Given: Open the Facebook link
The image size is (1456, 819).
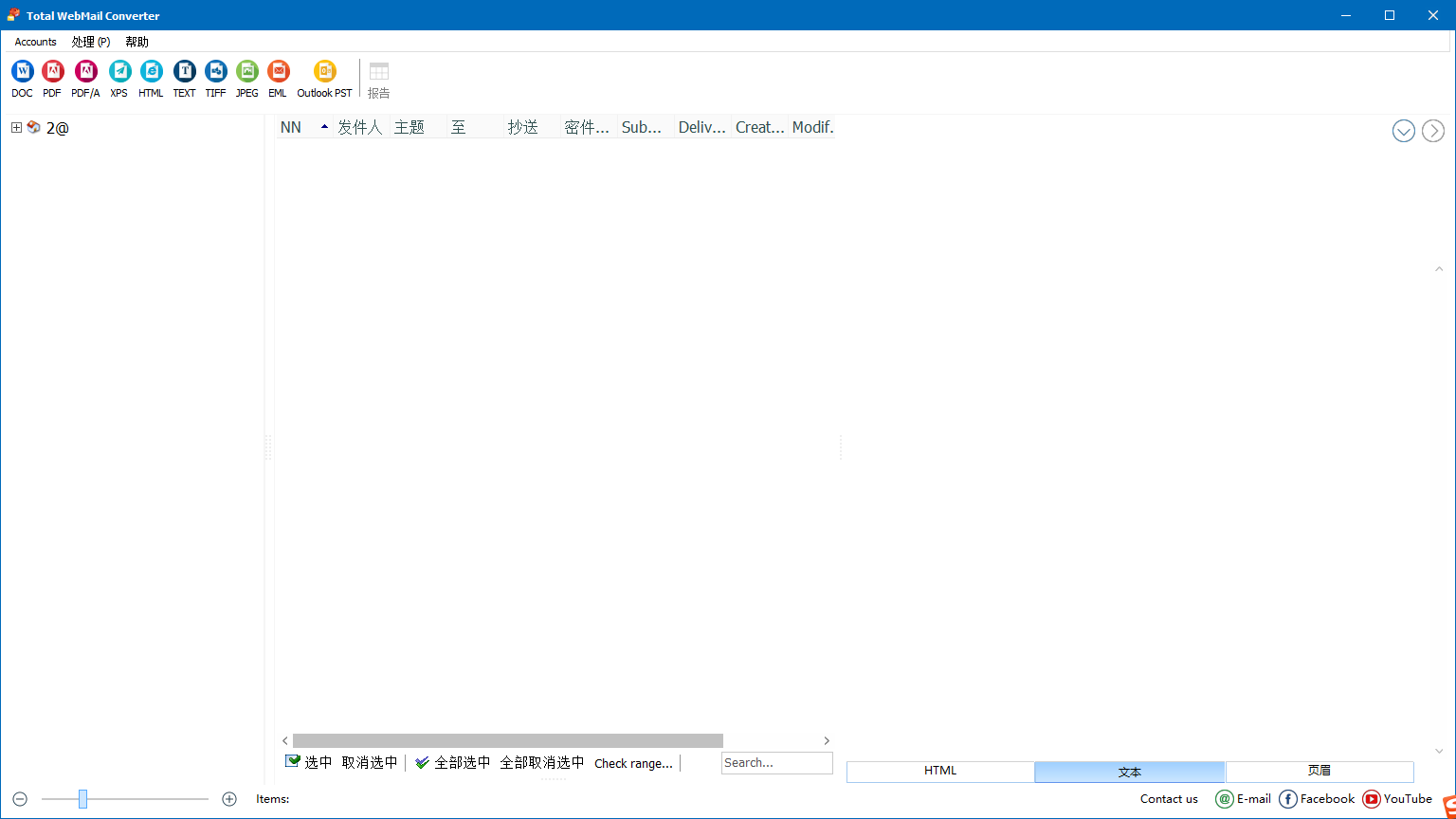Looking at the screenshot, I should 1317,799.
